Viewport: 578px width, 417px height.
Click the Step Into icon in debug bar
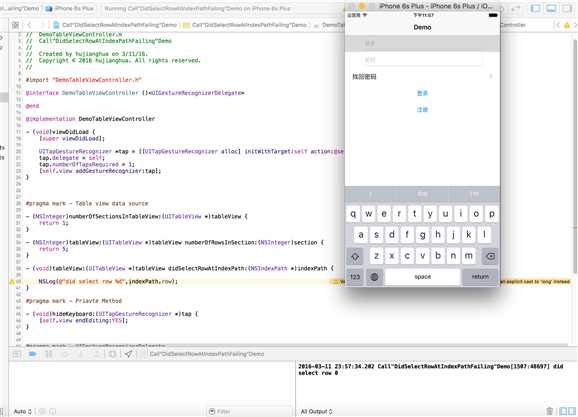[81, 354]
